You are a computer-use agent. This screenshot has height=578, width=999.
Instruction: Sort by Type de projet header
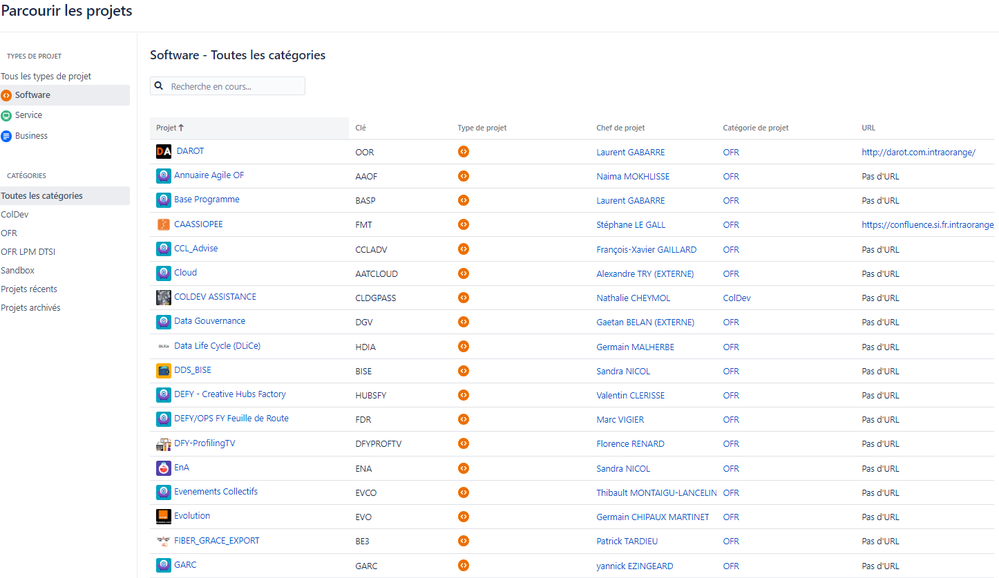(x=482, y=127)
